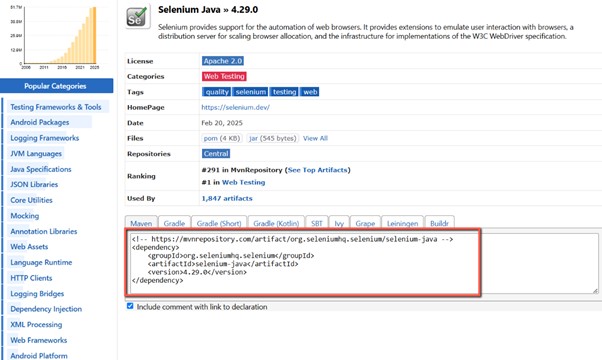602x360 pixels.
Task: Switch to the SBT tab
Action: [x=317, y=223]
